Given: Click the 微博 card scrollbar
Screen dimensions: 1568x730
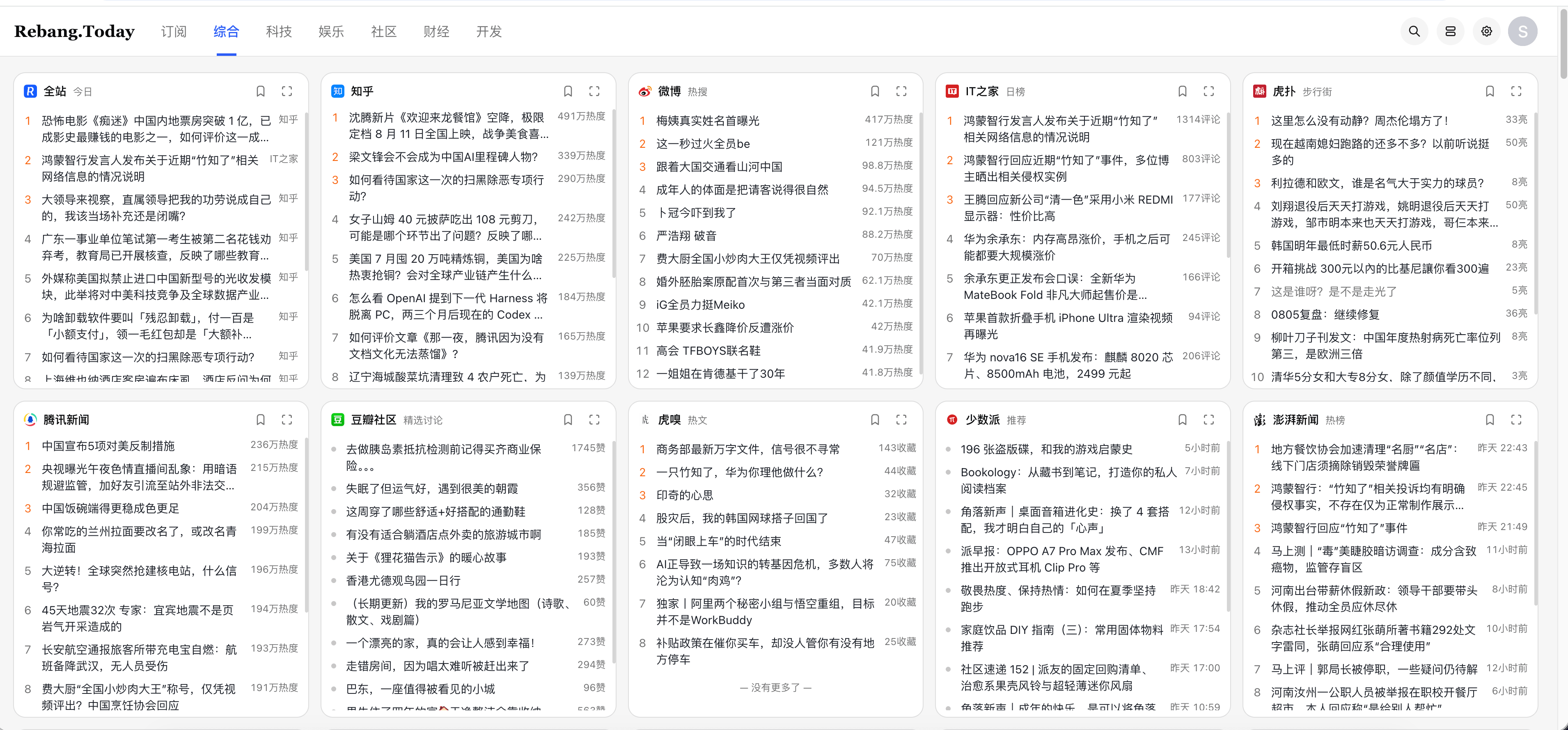Looking at the screenshot, I should pyautogui.click(x=920, y=243).
